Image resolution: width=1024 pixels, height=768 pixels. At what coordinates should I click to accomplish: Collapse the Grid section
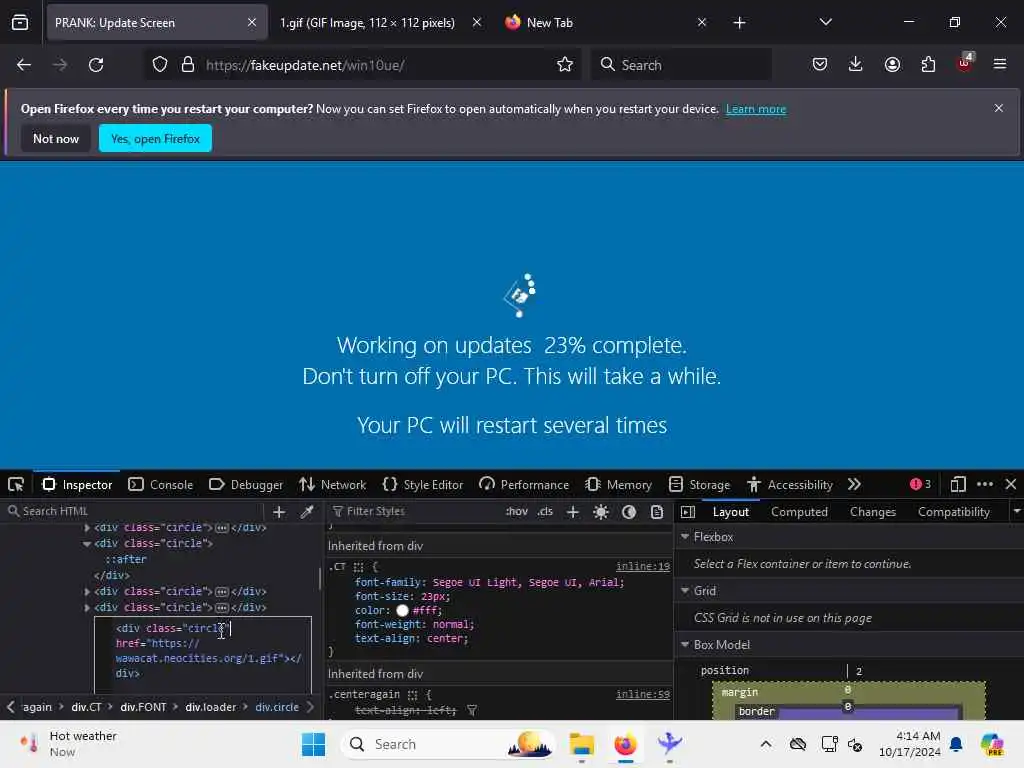(x=685, y=590)
